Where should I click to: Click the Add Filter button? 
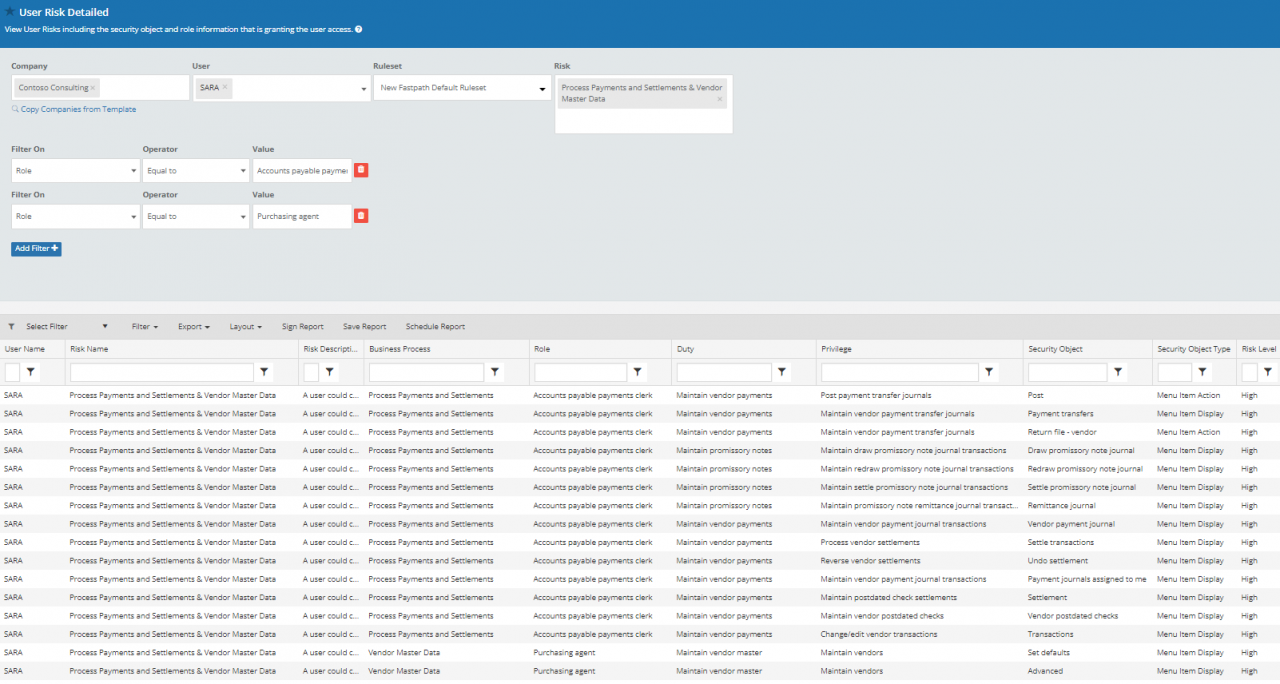[x=36, y=248]
